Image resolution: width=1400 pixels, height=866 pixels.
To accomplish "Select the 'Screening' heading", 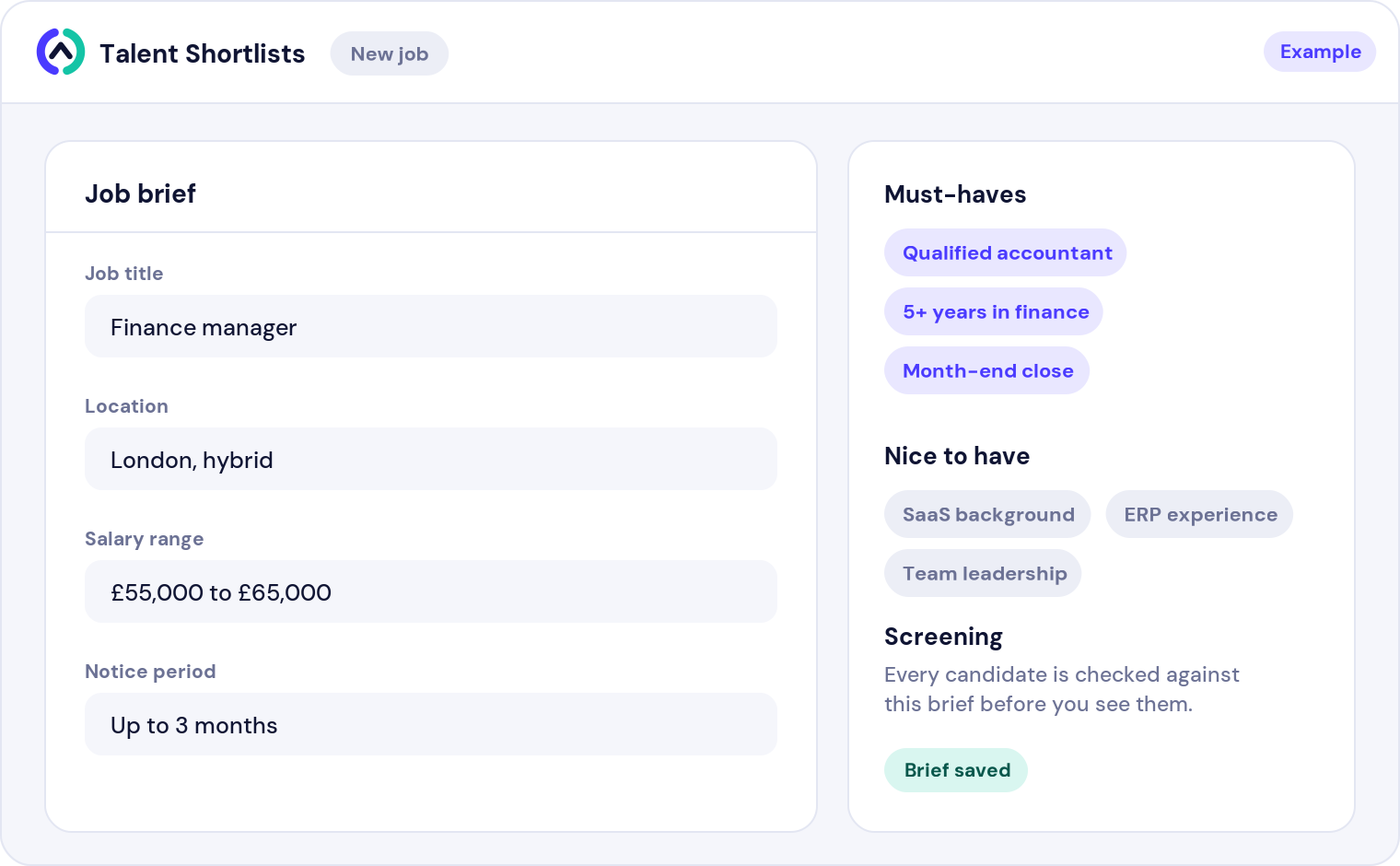I will [x=943, y=637].
